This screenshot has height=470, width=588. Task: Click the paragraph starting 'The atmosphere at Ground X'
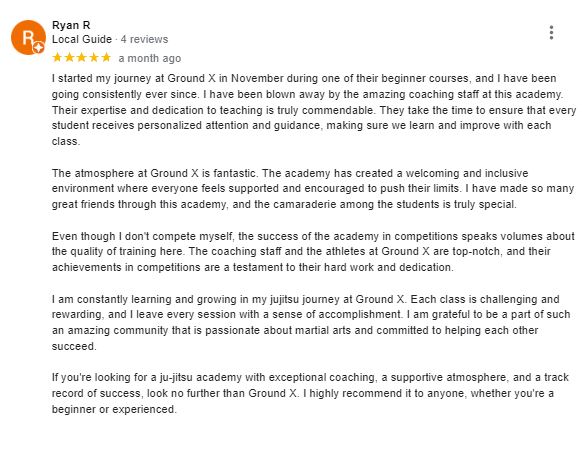point(313,189)
